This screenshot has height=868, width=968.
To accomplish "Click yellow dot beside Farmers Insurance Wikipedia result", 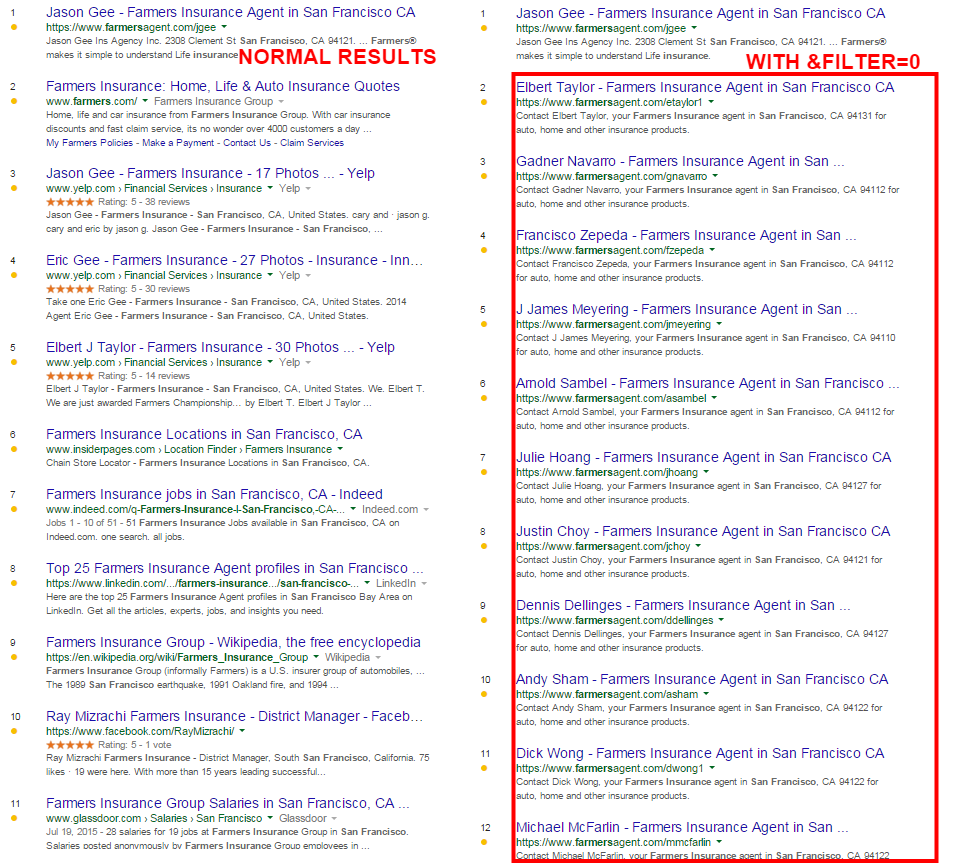I will tap(13, 657).
